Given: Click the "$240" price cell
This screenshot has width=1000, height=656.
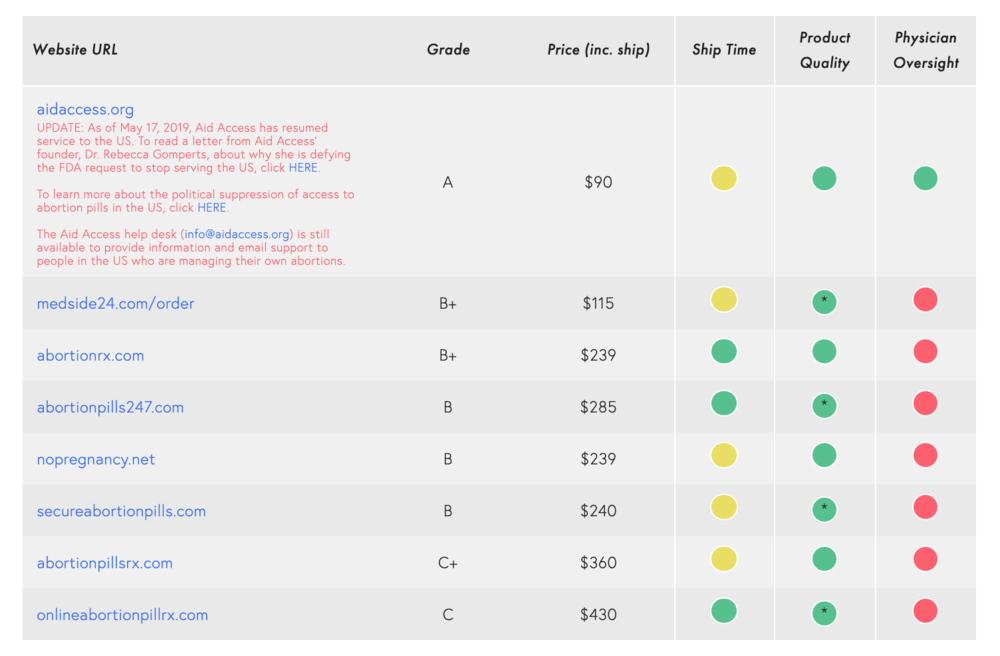Looking at the screenshot, I should click(x=598, y=511).
